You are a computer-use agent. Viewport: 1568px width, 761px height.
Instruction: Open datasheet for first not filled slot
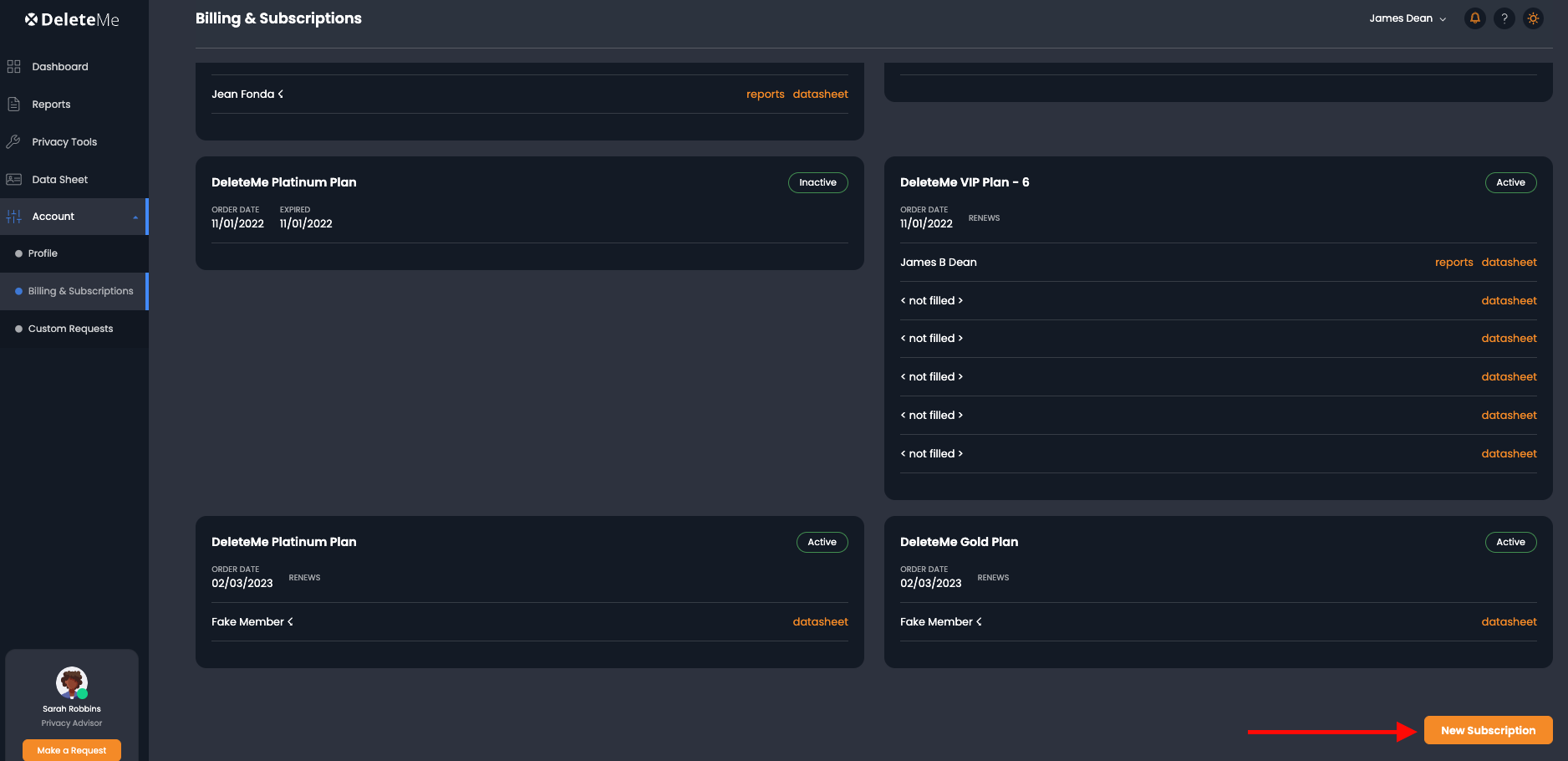1509,300
